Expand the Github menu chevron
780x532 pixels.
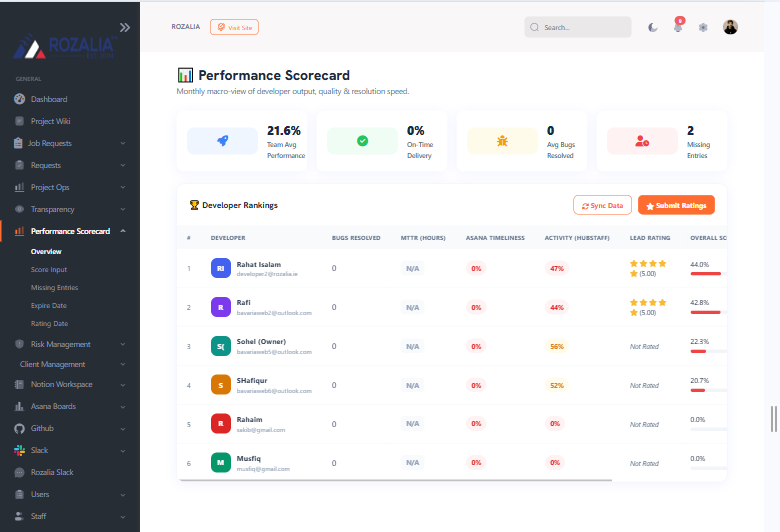point(122,428)
